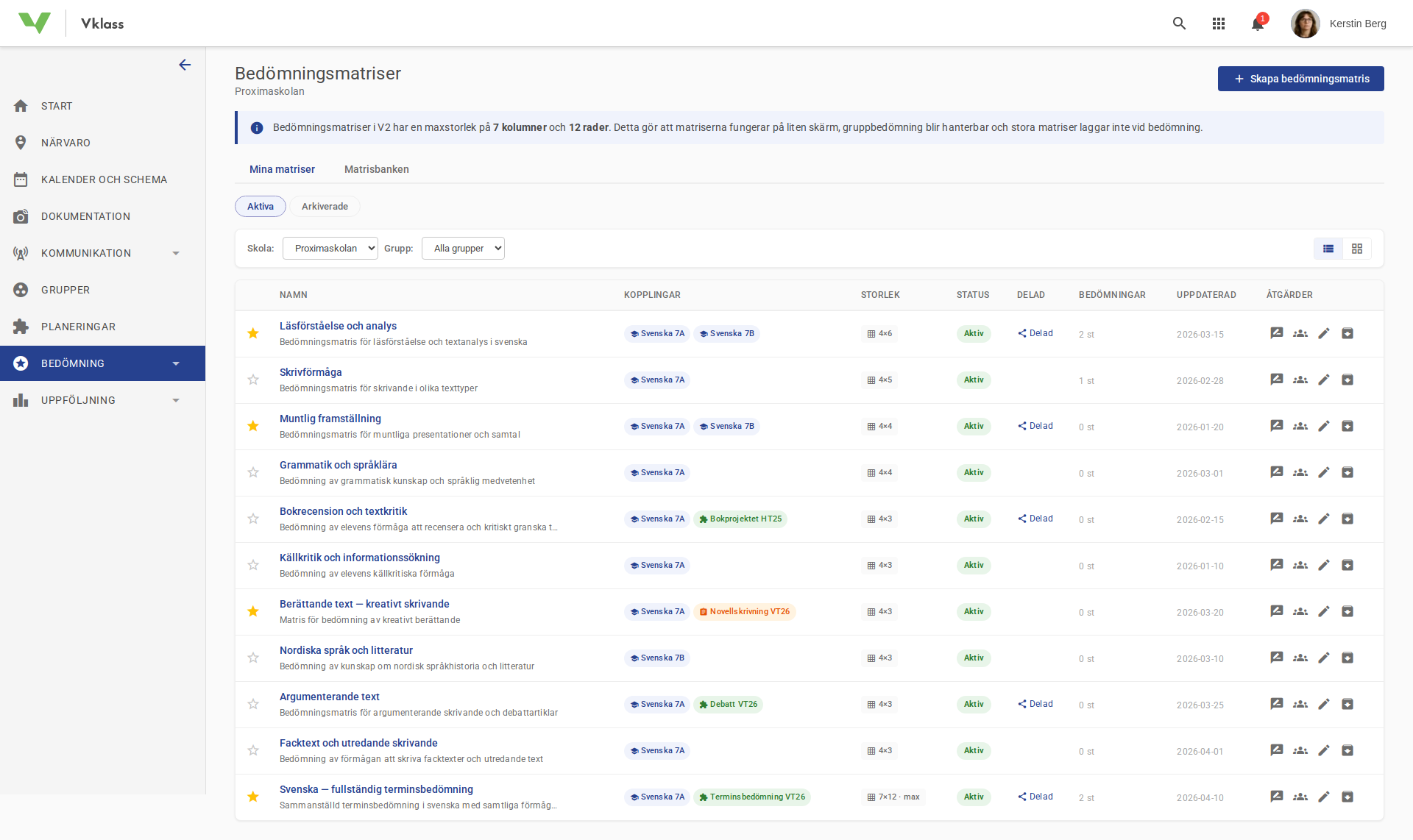Archive Svenska – fullständig terminsbedömning matrix
1413x840 pixels.
click(x=1348, y=797)
